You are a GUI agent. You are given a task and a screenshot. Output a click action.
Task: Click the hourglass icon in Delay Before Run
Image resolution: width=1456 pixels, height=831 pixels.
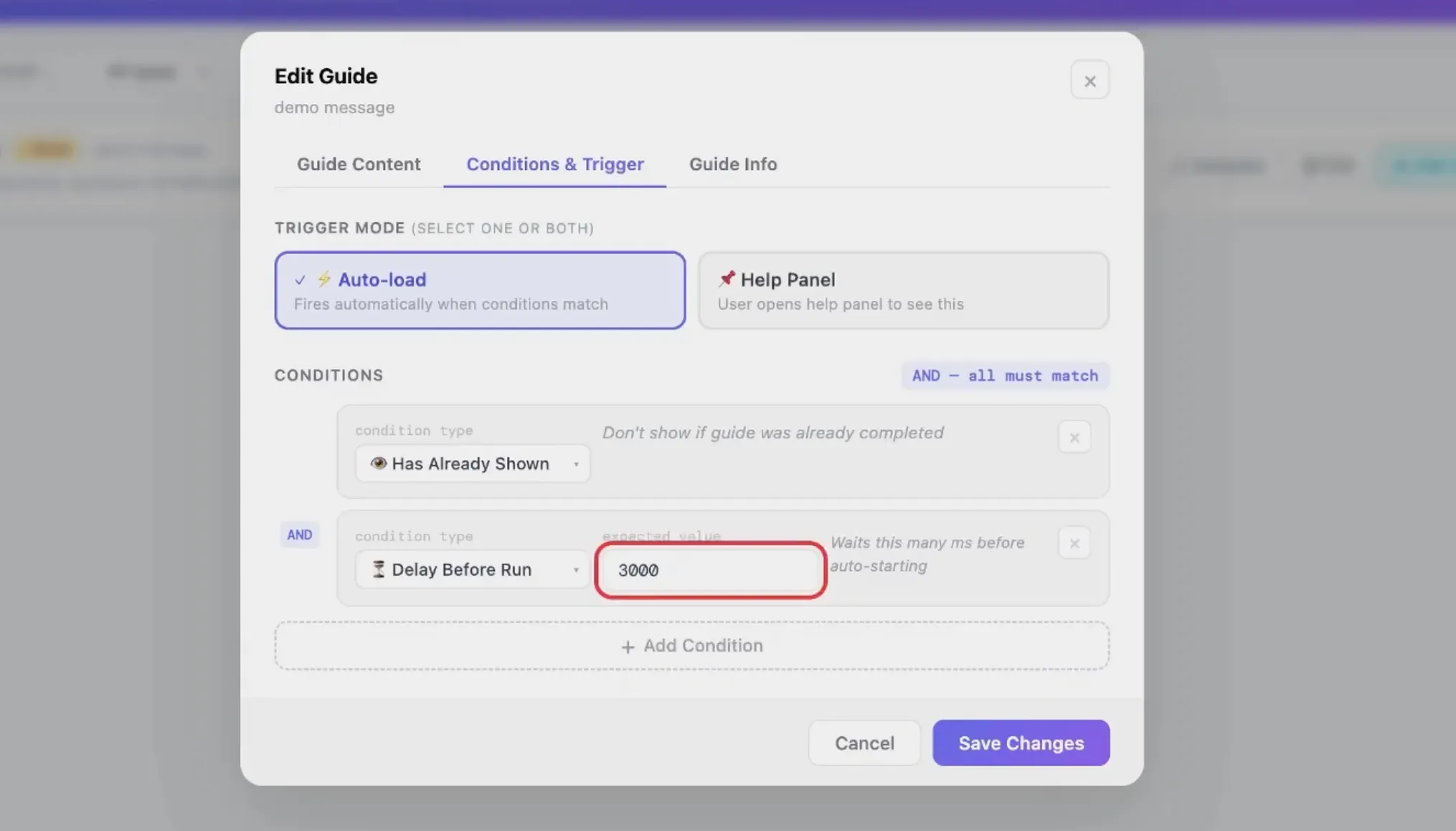[x=378, y=569]
